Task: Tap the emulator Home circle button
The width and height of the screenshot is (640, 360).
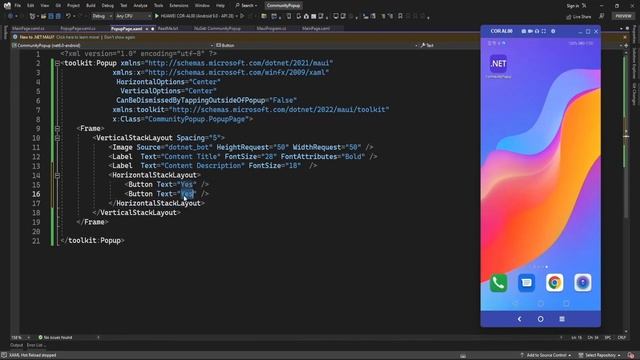Action: click(540, 319)
